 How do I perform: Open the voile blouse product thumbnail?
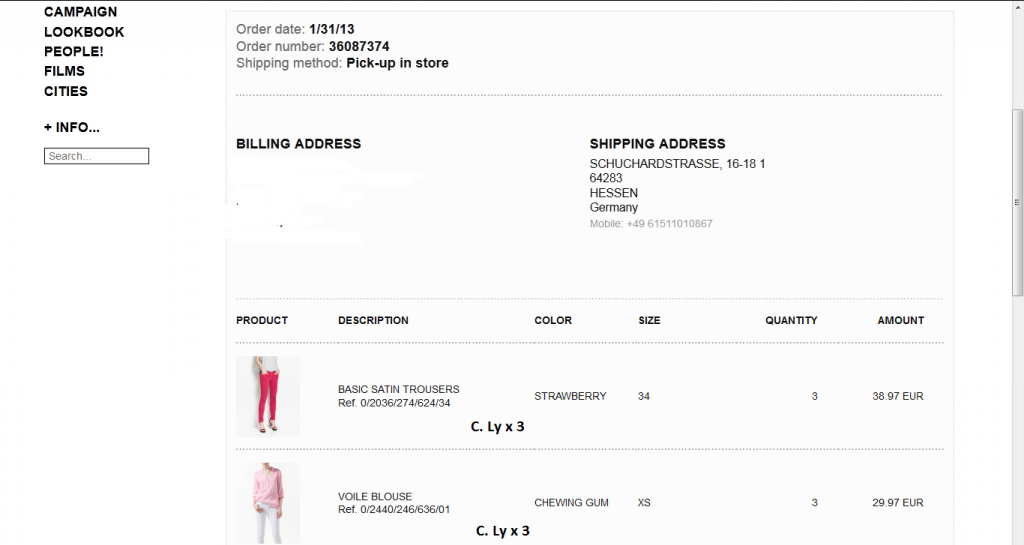click(267, 500)
